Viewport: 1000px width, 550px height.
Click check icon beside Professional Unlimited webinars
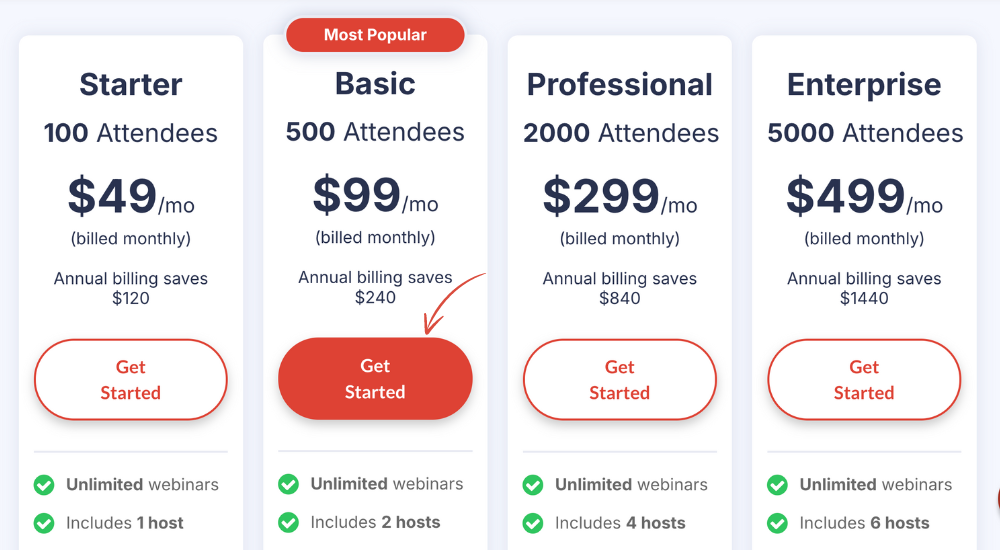(533, 485)
